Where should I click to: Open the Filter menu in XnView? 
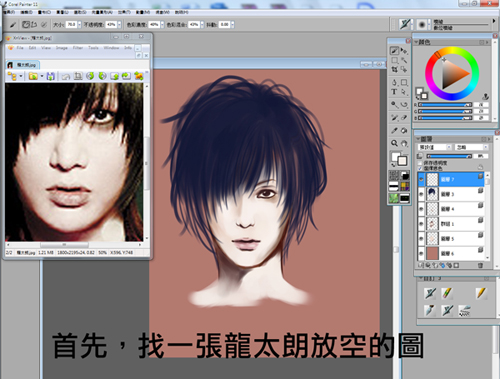click(78, 48)
